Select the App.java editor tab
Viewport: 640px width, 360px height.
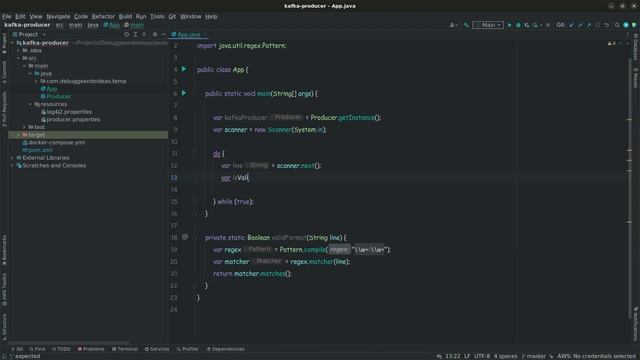coord(189,35)
